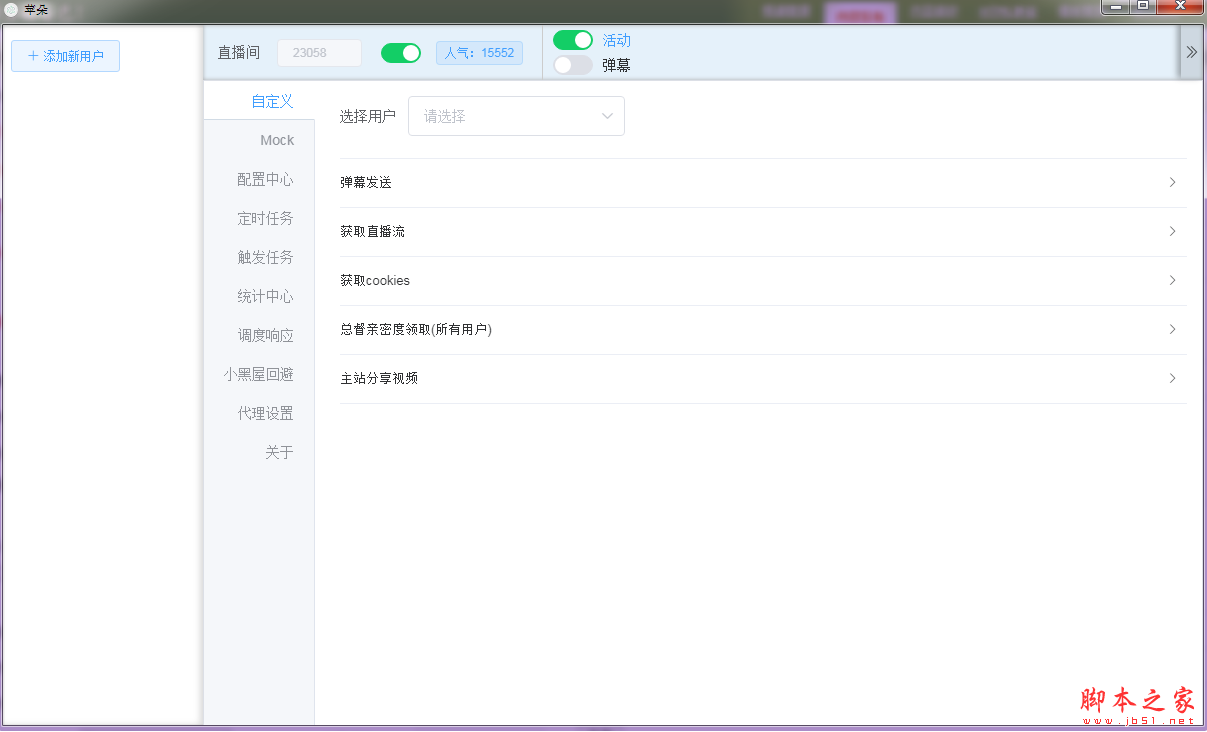Click the 添加新用户 add user button
1207x732 pixels.
[x=66, y=56]
